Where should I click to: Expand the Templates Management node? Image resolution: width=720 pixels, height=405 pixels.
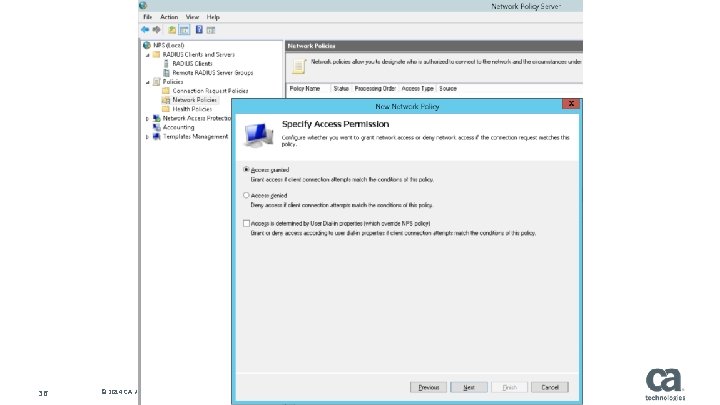[x=147, y=137]
